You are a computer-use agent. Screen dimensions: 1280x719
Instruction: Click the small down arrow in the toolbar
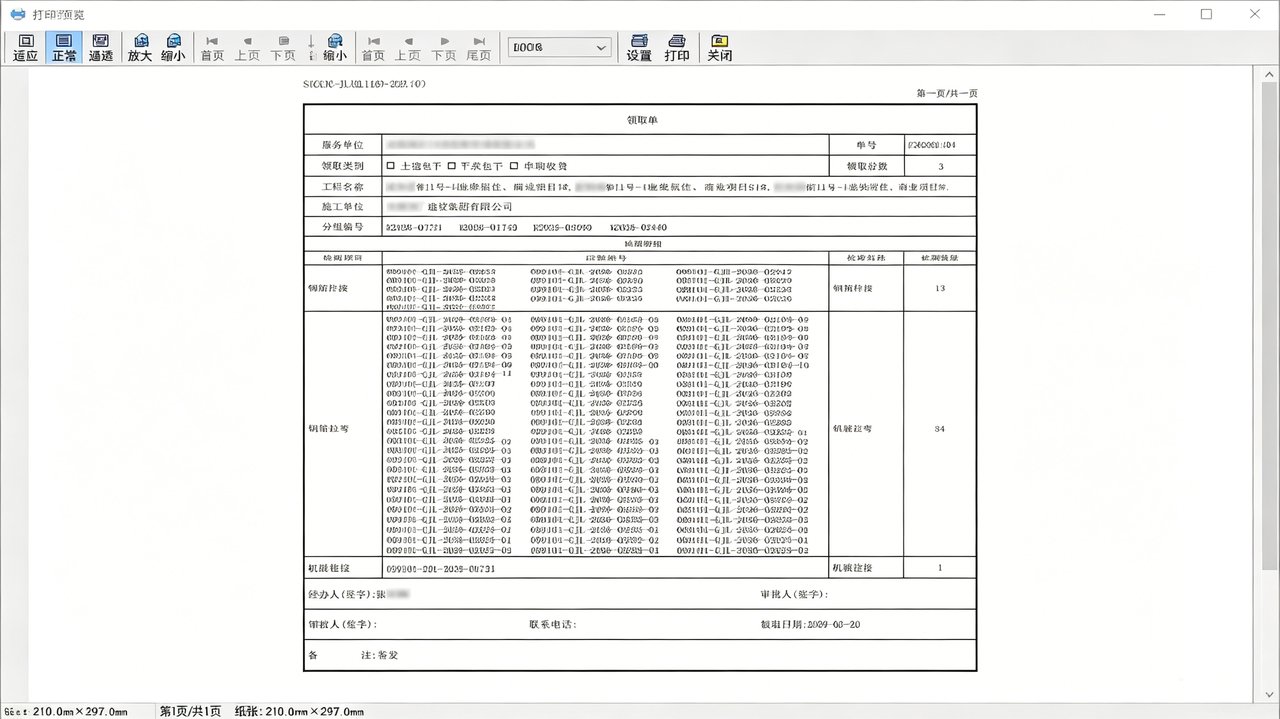coord(311,47)
